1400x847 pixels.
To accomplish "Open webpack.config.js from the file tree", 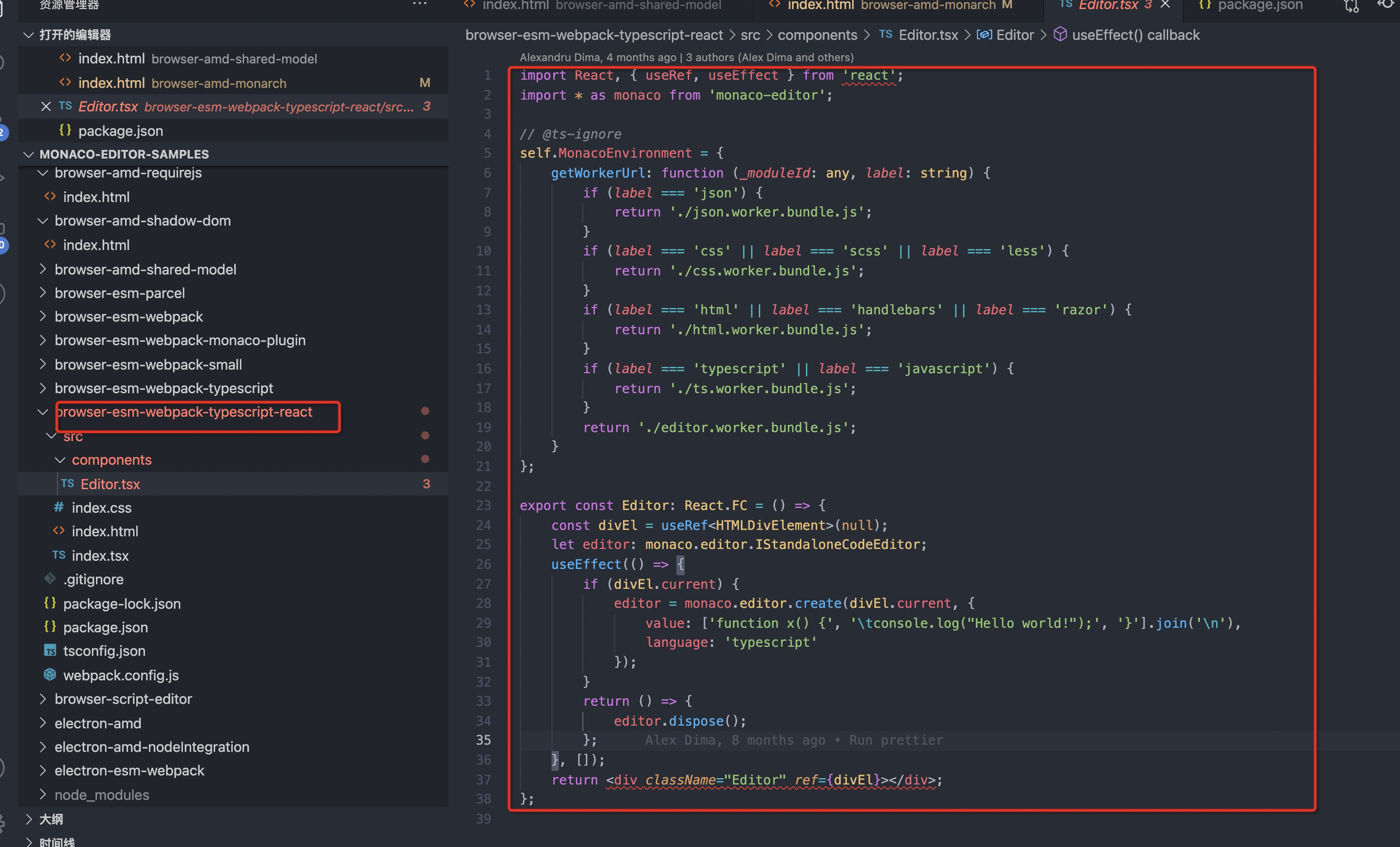I will pyautogui.click(x=120, y=675).
